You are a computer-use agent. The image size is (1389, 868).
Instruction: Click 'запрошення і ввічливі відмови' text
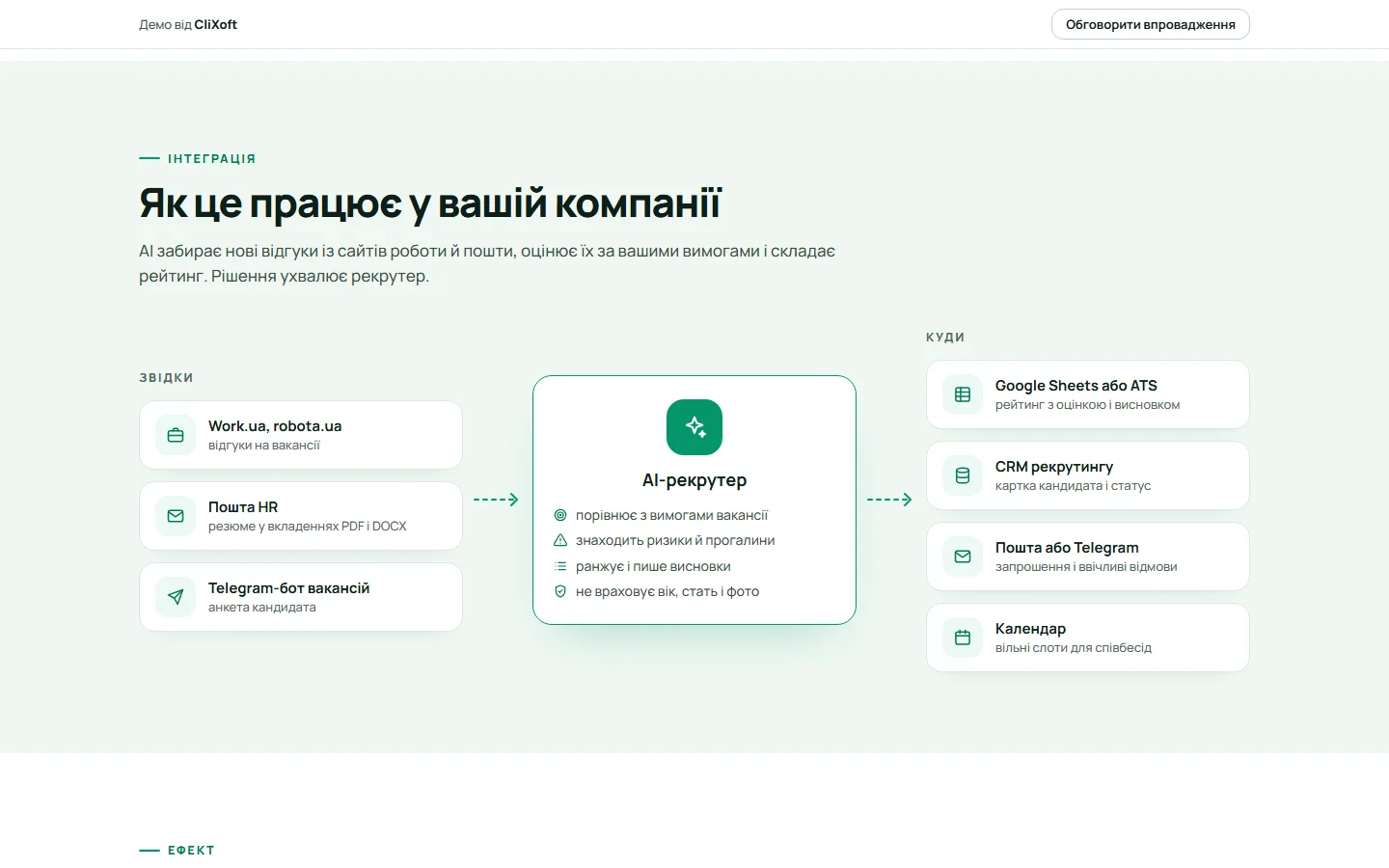(x=1086, y=567)
